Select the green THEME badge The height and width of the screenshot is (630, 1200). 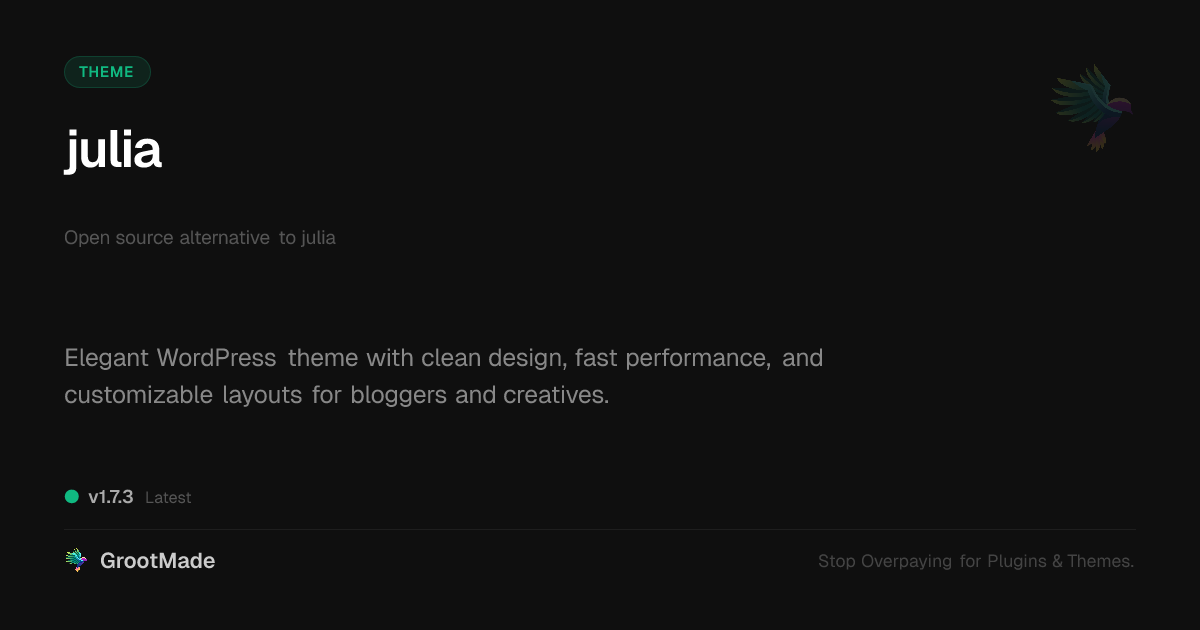pyautogui.click(x=107, y=72)
